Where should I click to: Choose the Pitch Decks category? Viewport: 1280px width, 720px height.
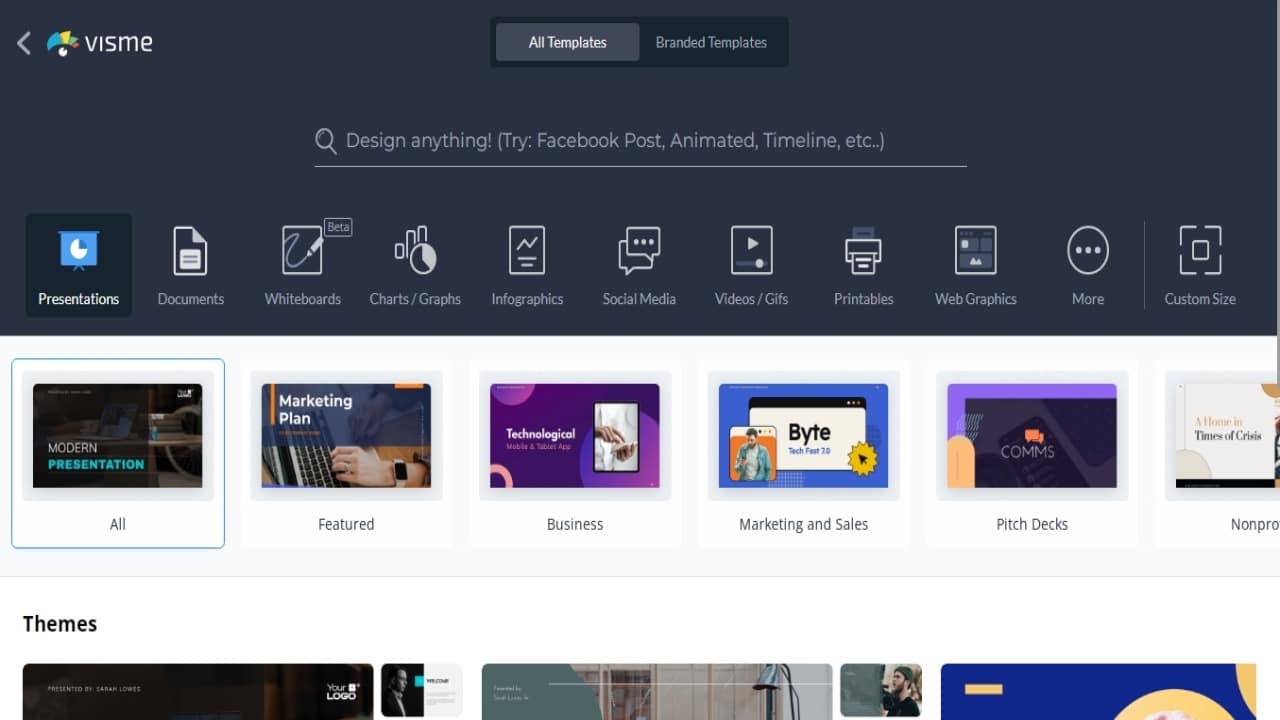click(1032, 454)
